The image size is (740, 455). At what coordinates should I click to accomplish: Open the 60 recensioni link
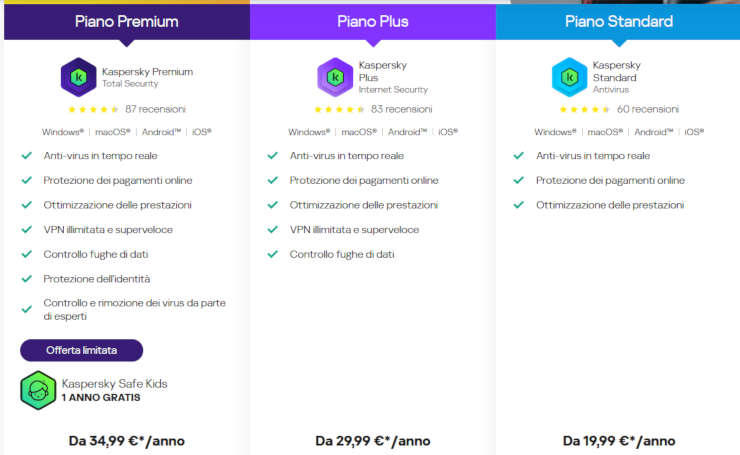pyautogui.click(x=646, y=109)
